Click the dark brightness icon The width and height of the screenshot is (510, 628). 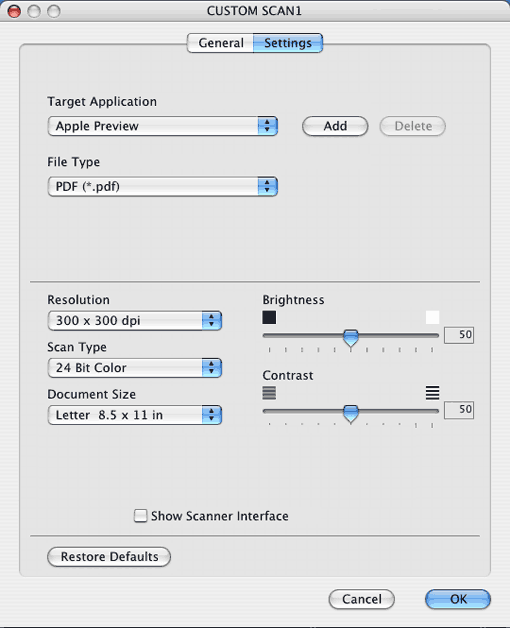click(269, 318)
